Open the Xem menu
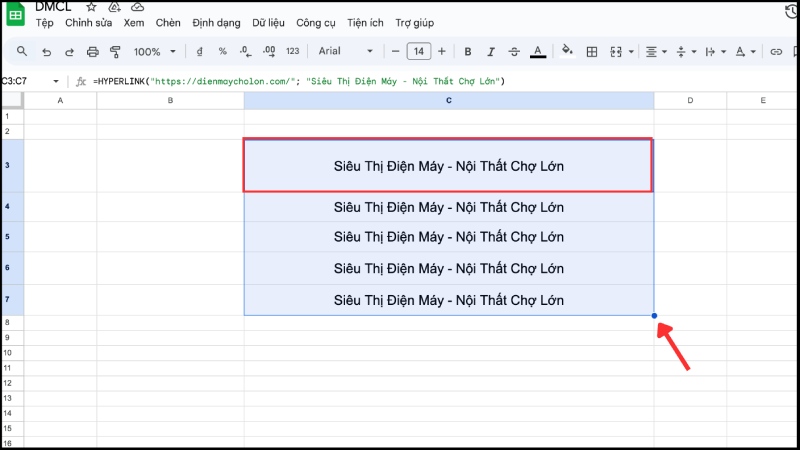The width and height of the screenshot is (800, 450). point(134,23)
